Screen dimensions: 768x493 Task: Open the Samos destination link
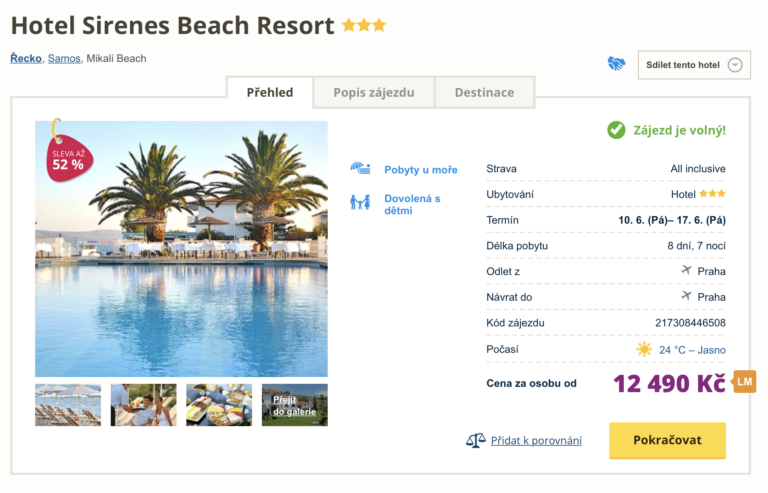pyautogui.click(x=64, y=59)
